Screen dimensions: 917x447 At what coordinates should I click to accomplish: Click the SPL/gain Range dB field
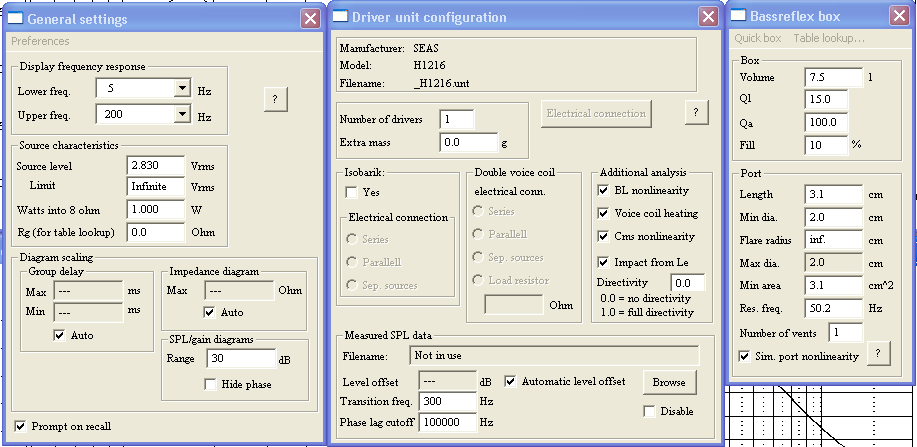tap(240, 359)
